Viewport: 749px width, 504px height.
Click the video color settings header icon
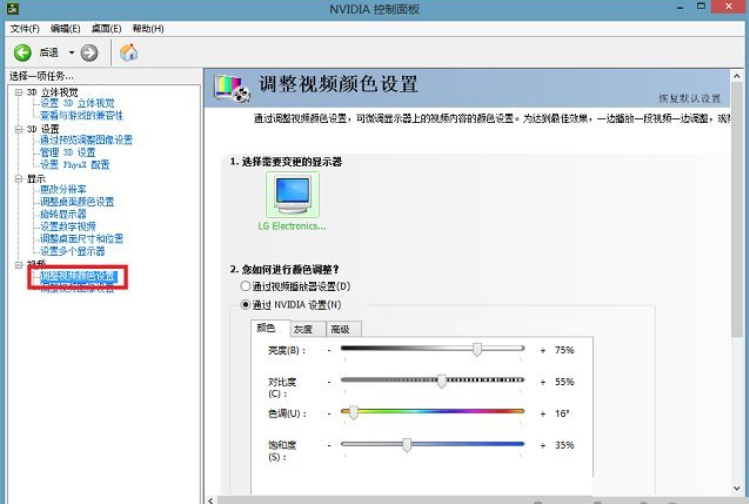click(x=232, y=88)
